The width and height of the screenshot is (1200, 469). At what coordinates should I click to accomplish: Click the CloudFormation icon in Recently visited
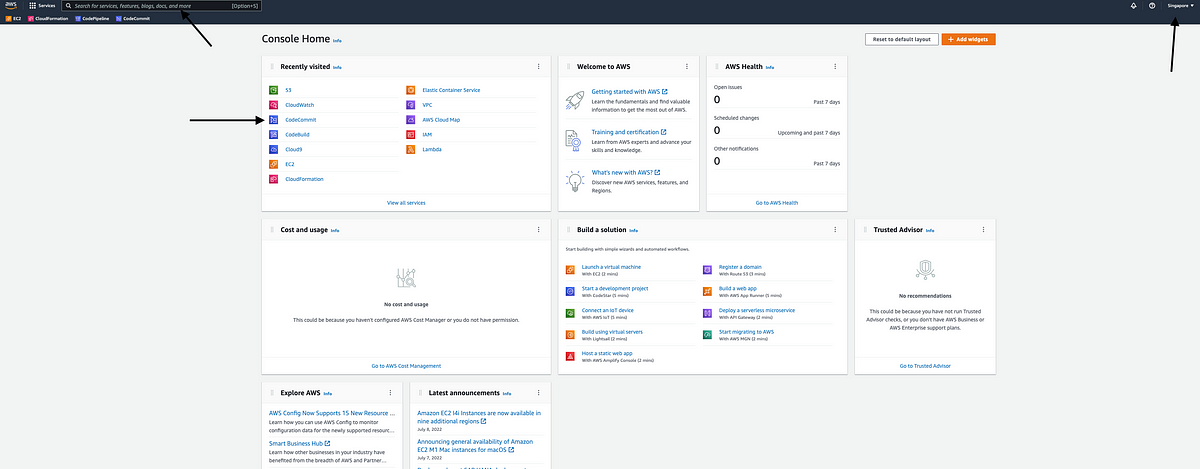coord(274,179)
